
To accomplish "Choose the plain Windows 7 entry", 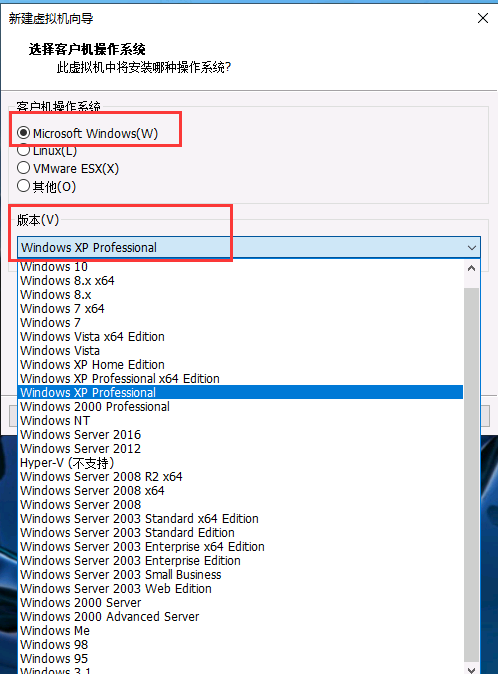I will (240, 322).
